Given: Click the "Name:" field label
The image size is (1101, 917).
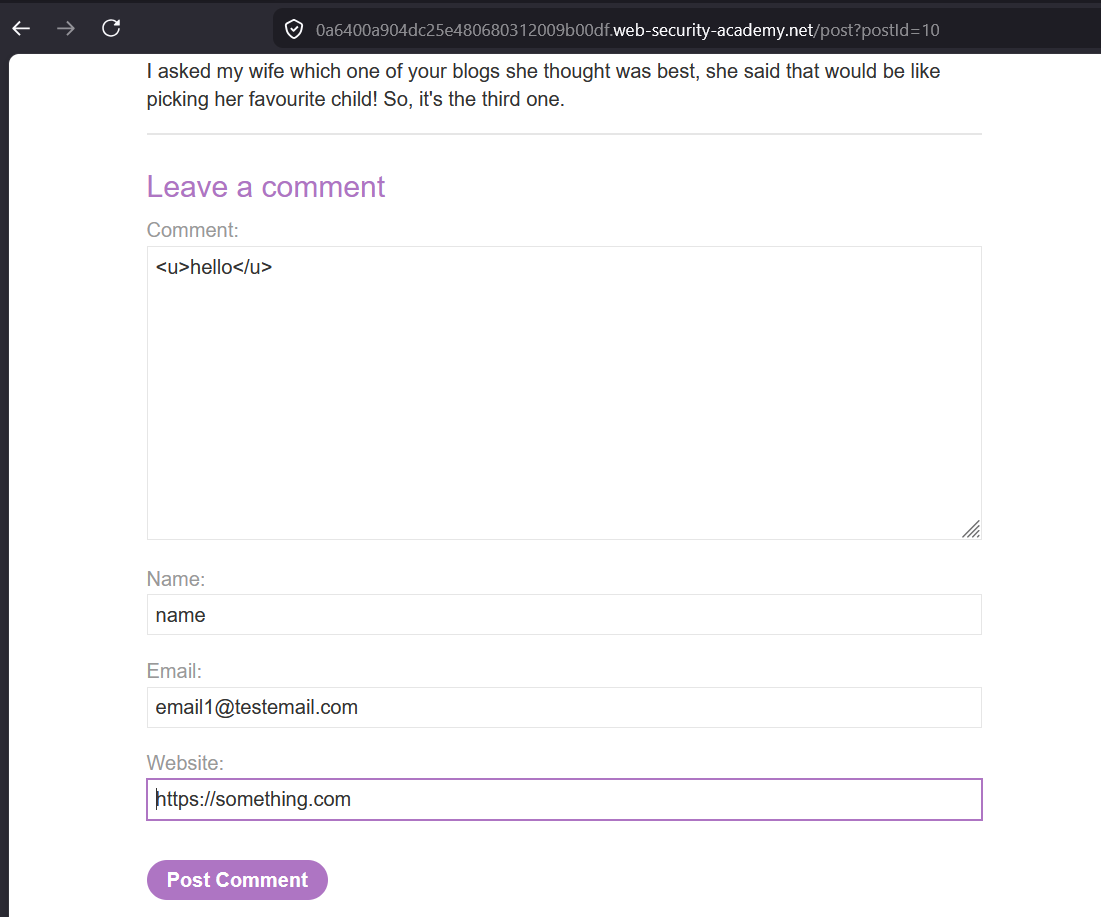Looking at the screenshot, I should tap(176, 579).
